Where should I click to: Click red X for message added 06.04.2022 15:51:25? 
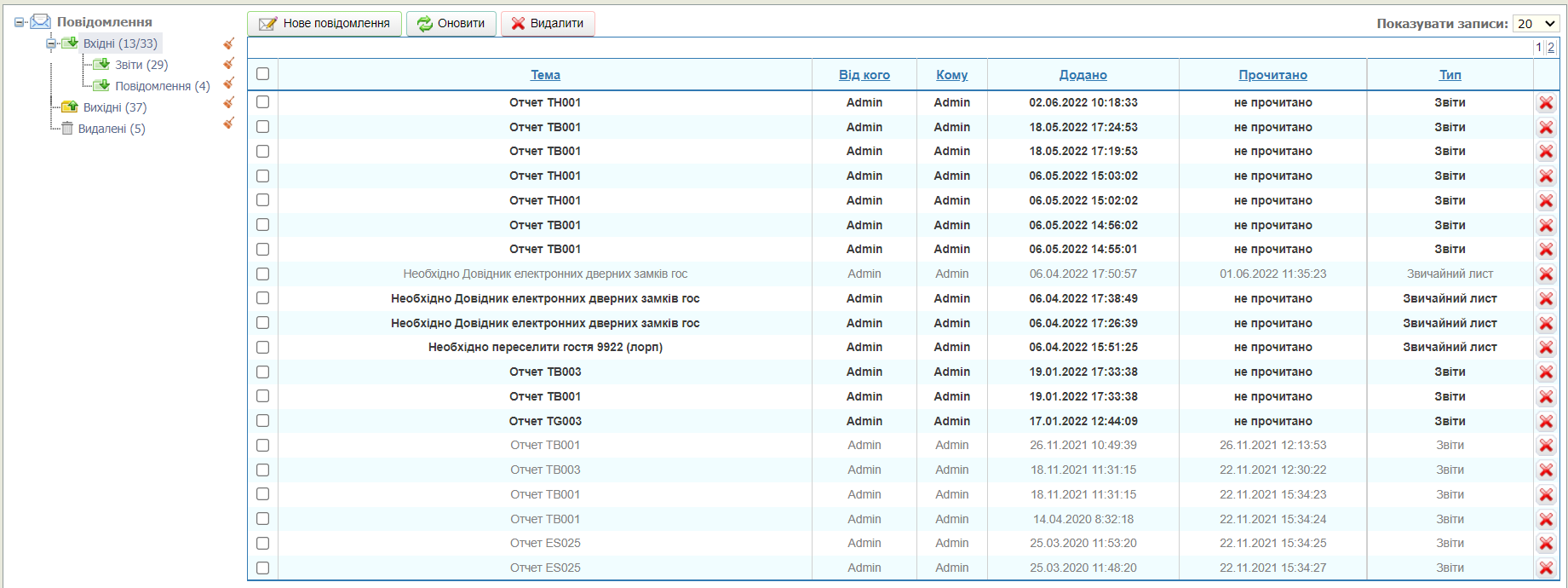1546,348
